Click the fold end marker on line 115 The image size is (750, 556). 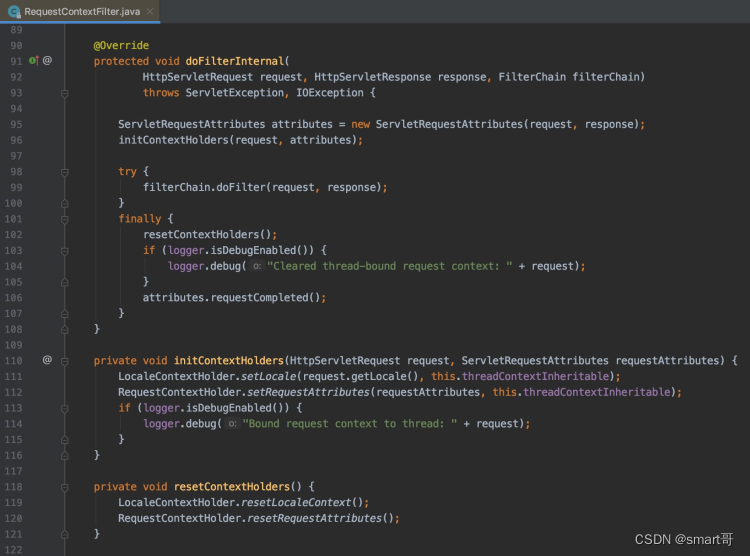[65, 440]
